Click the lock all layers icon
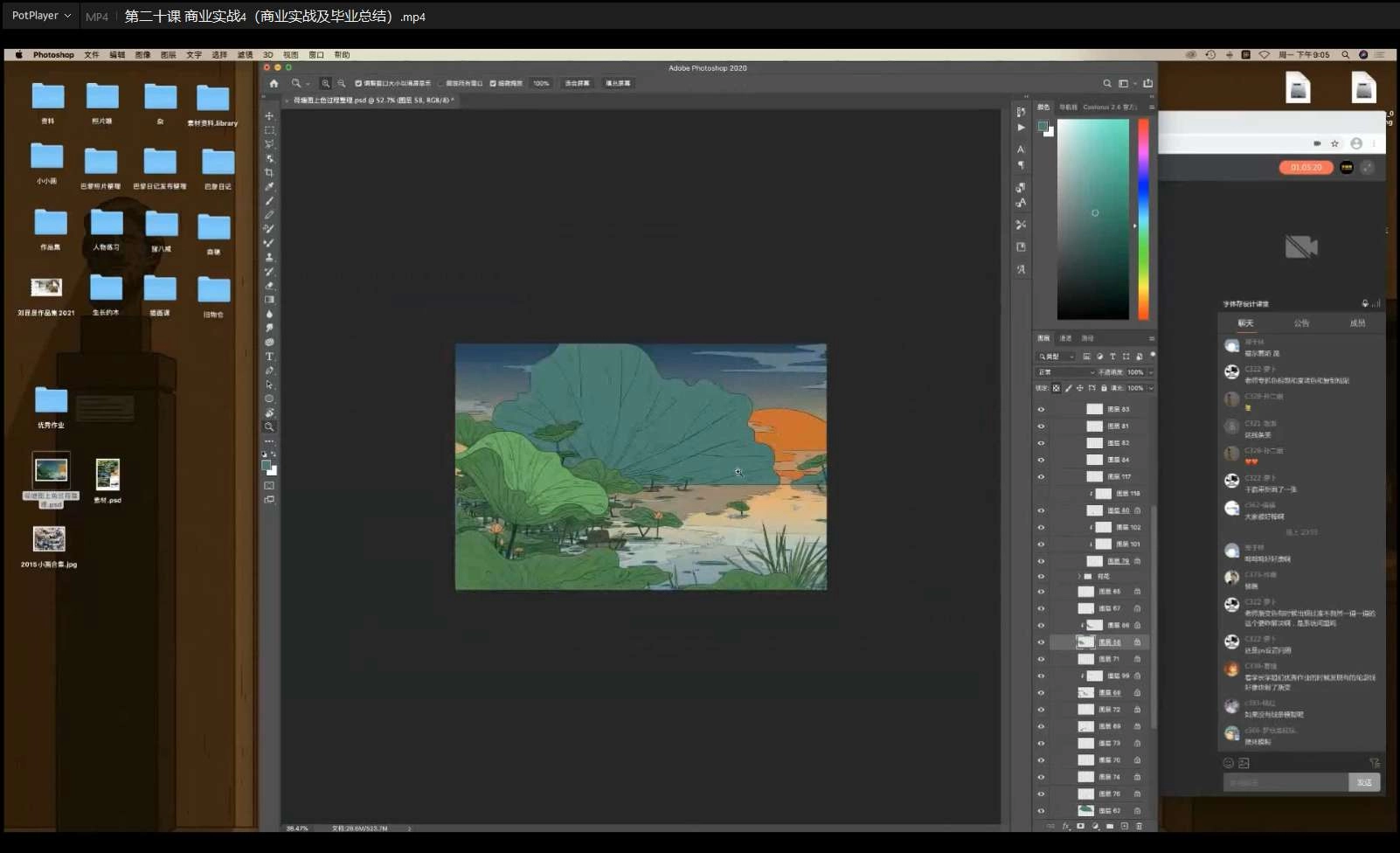This screenshot has height=853, width=1400. (x=1104, y=388)
